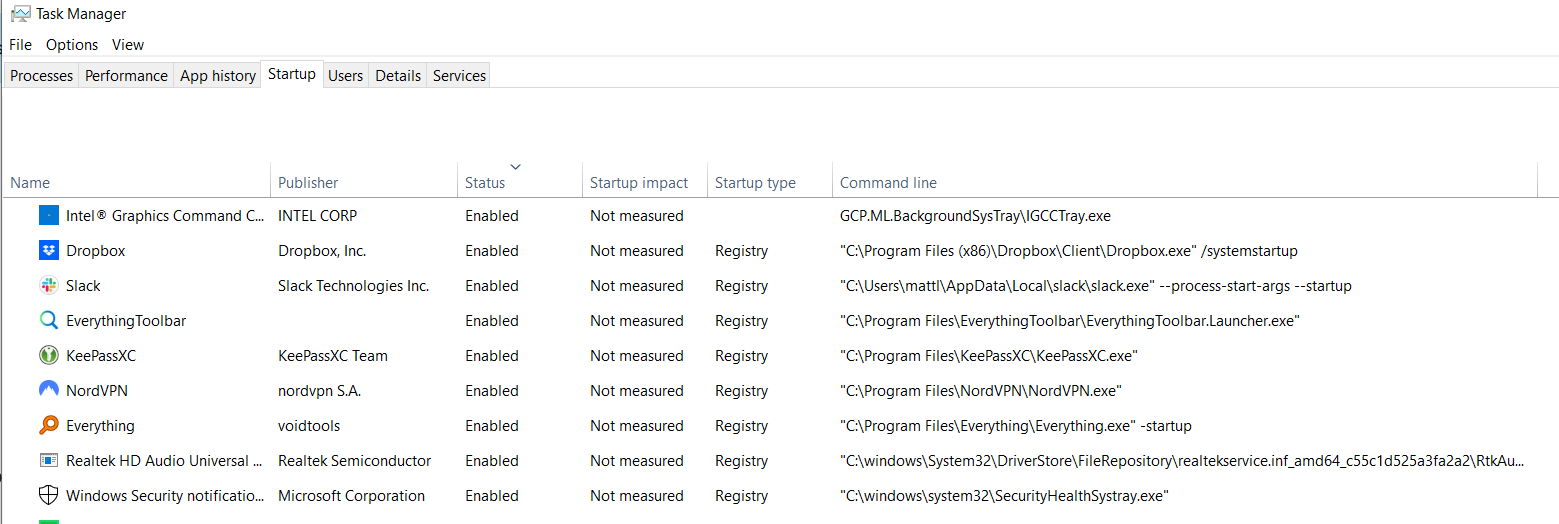Image resolution: width=1559 pixels, height=524 pixels.
Task: Click the Dropbox icon in startup list
Action: click(x=49, y=250)
